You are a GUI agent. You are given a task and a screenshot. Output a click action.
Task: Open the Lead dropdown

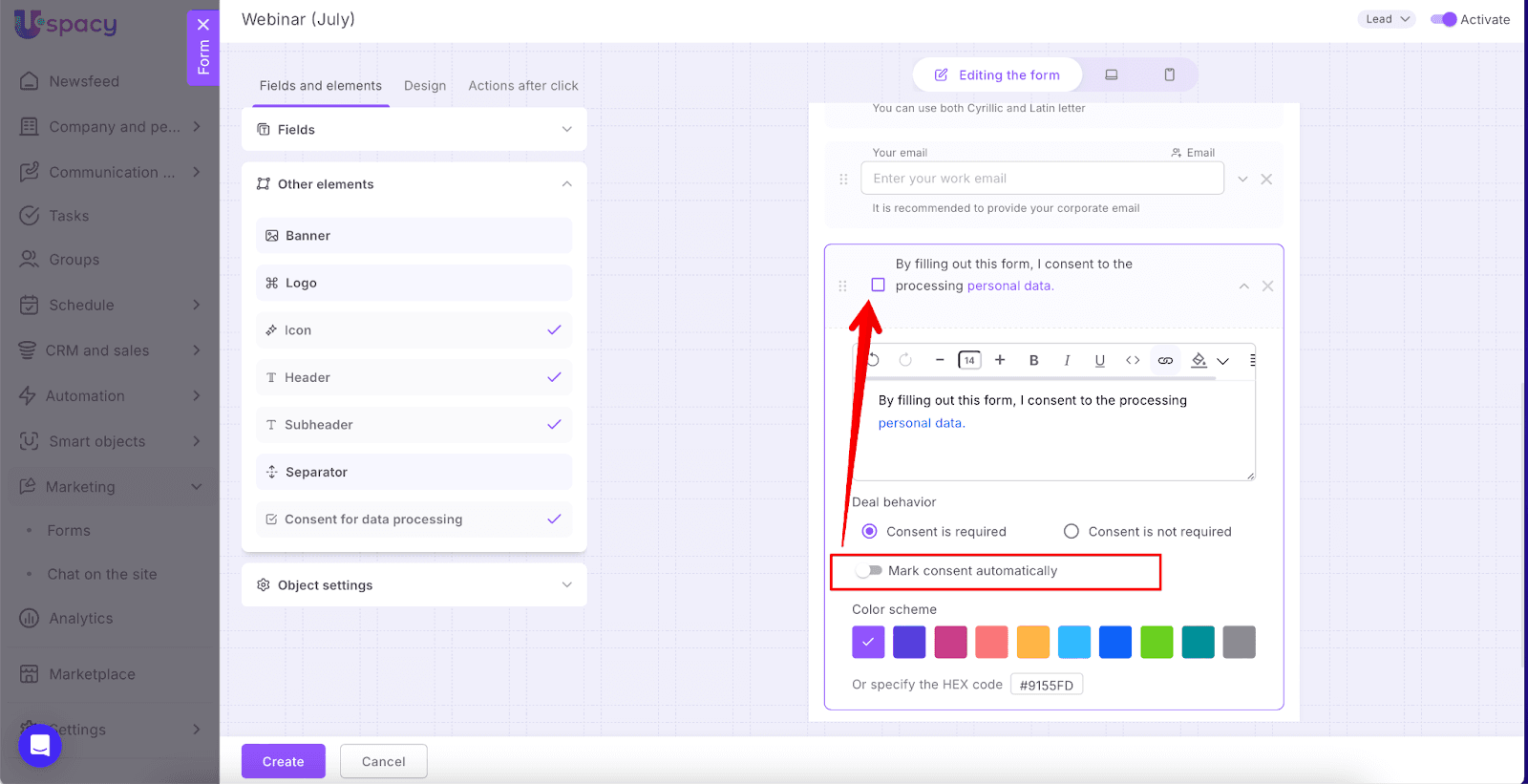tap(1386, 19)
